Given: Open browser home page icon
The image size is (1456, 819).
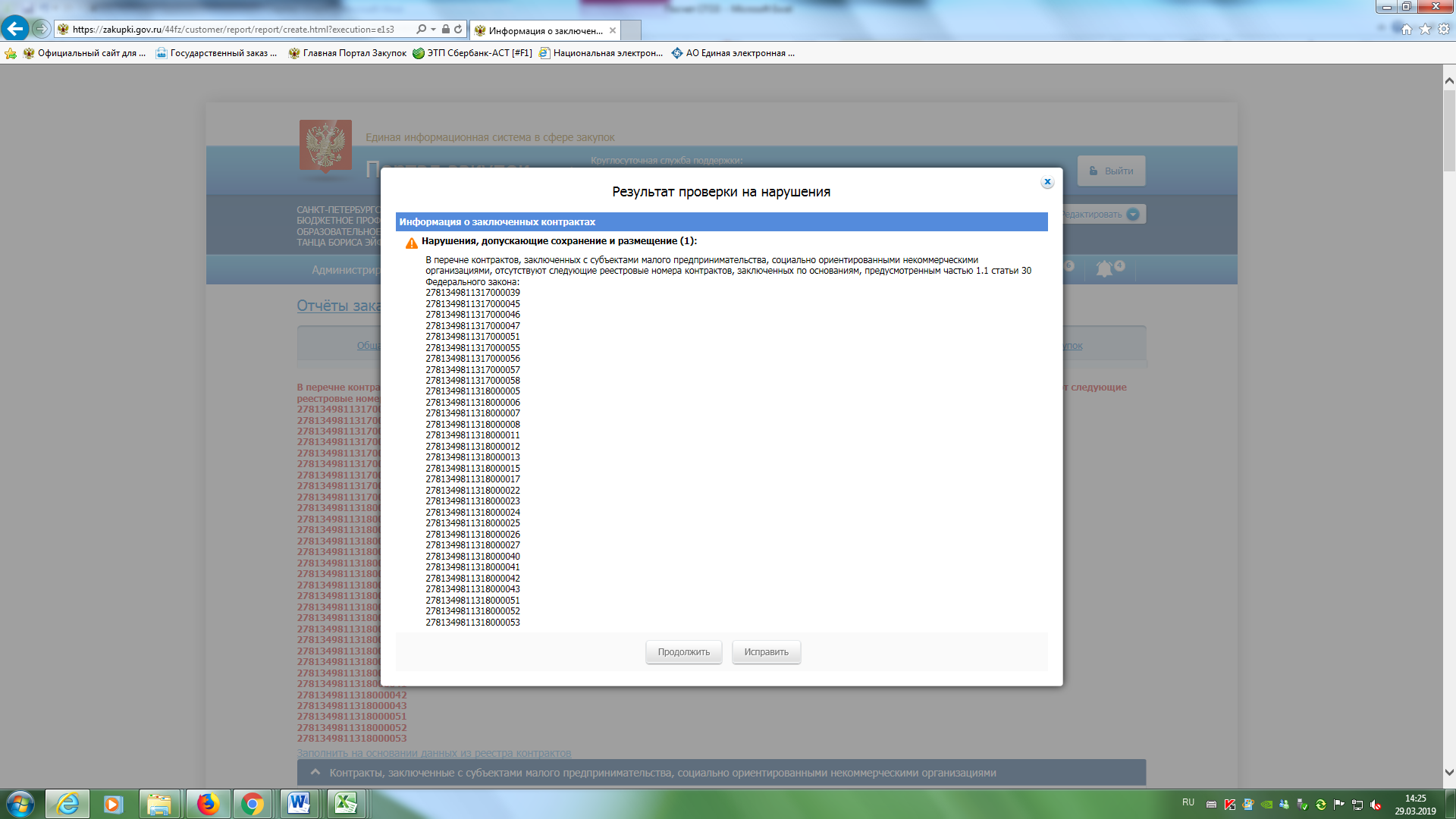Looking at the screenshot, I should pyautogui.click(x=1407, y=29).
